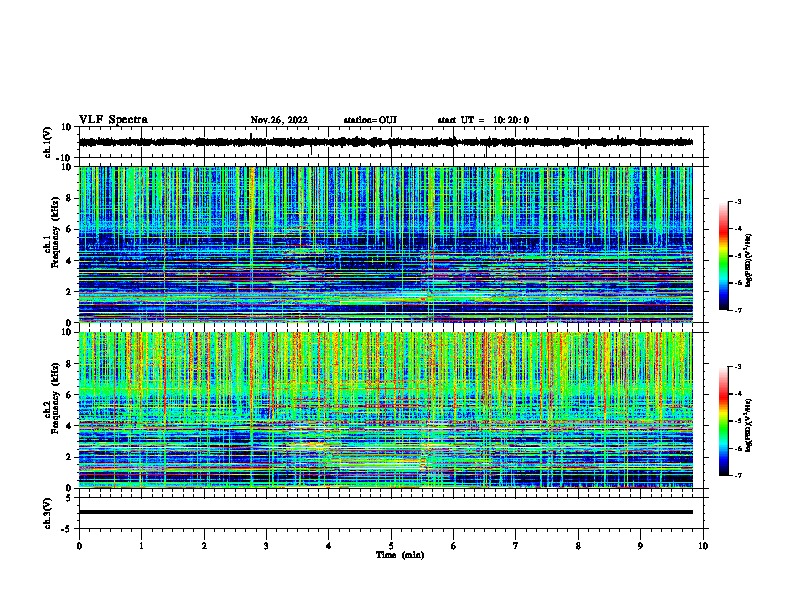
Task: Click the ch.2 color bar unit label
Action: coord(748,425)
